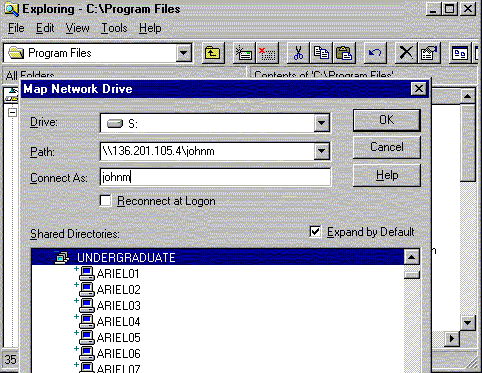Click the Up One Level folder icon
Image resolution: width=482 pixels, height=373 pixels.
point(213,53)
